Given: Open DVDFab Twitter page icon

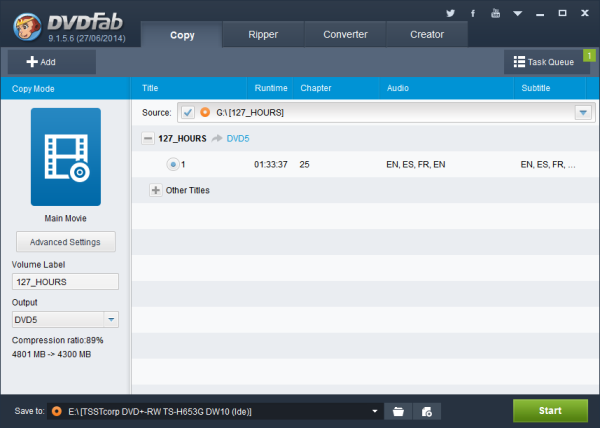Looking at the screenshot, I should pyautogui.click(x=450, y=13).
